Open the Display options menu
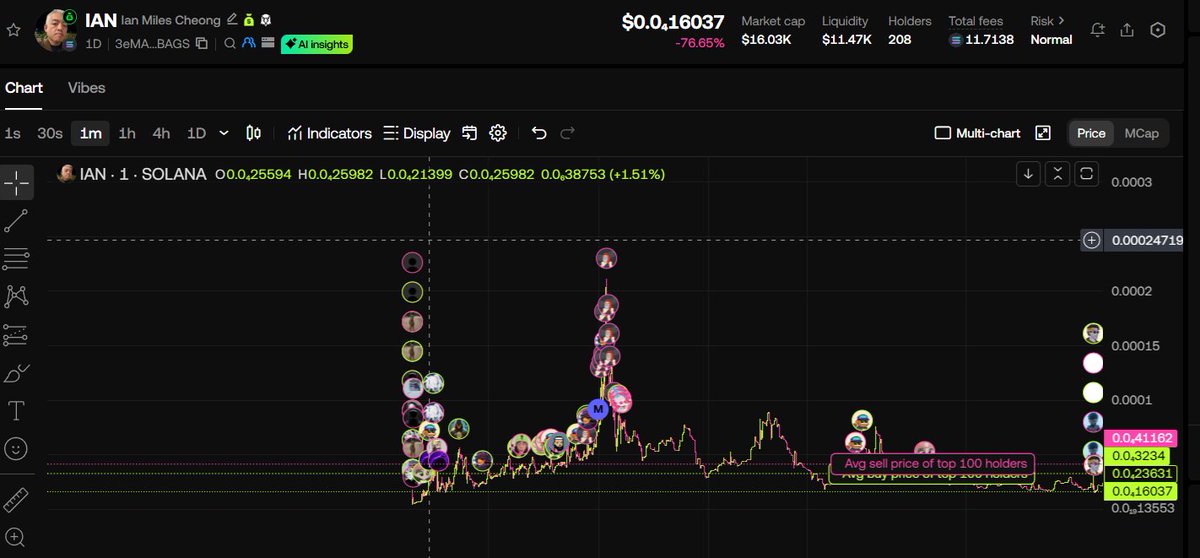Image resolution: width=1200 pixels, height=558 pixels. [417, 133]
